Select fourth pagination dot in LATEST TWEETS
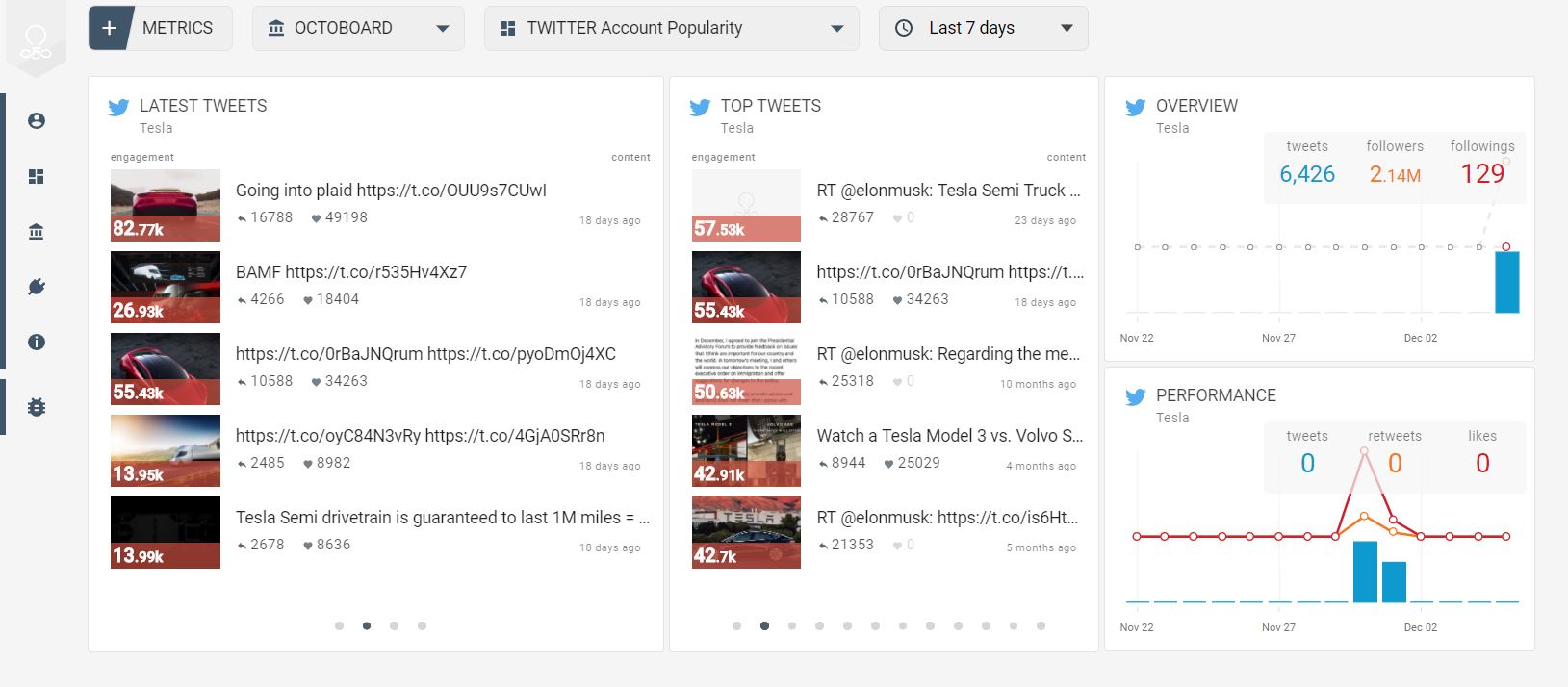This screenshot has height=687, width=1568. [x=422, y=625]
